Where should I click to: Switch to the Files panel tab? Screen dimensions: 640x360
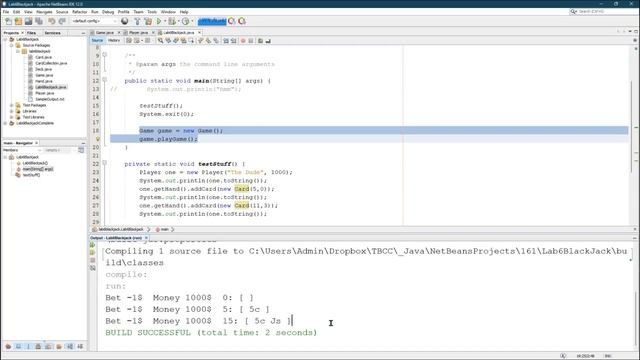point(31,33)
